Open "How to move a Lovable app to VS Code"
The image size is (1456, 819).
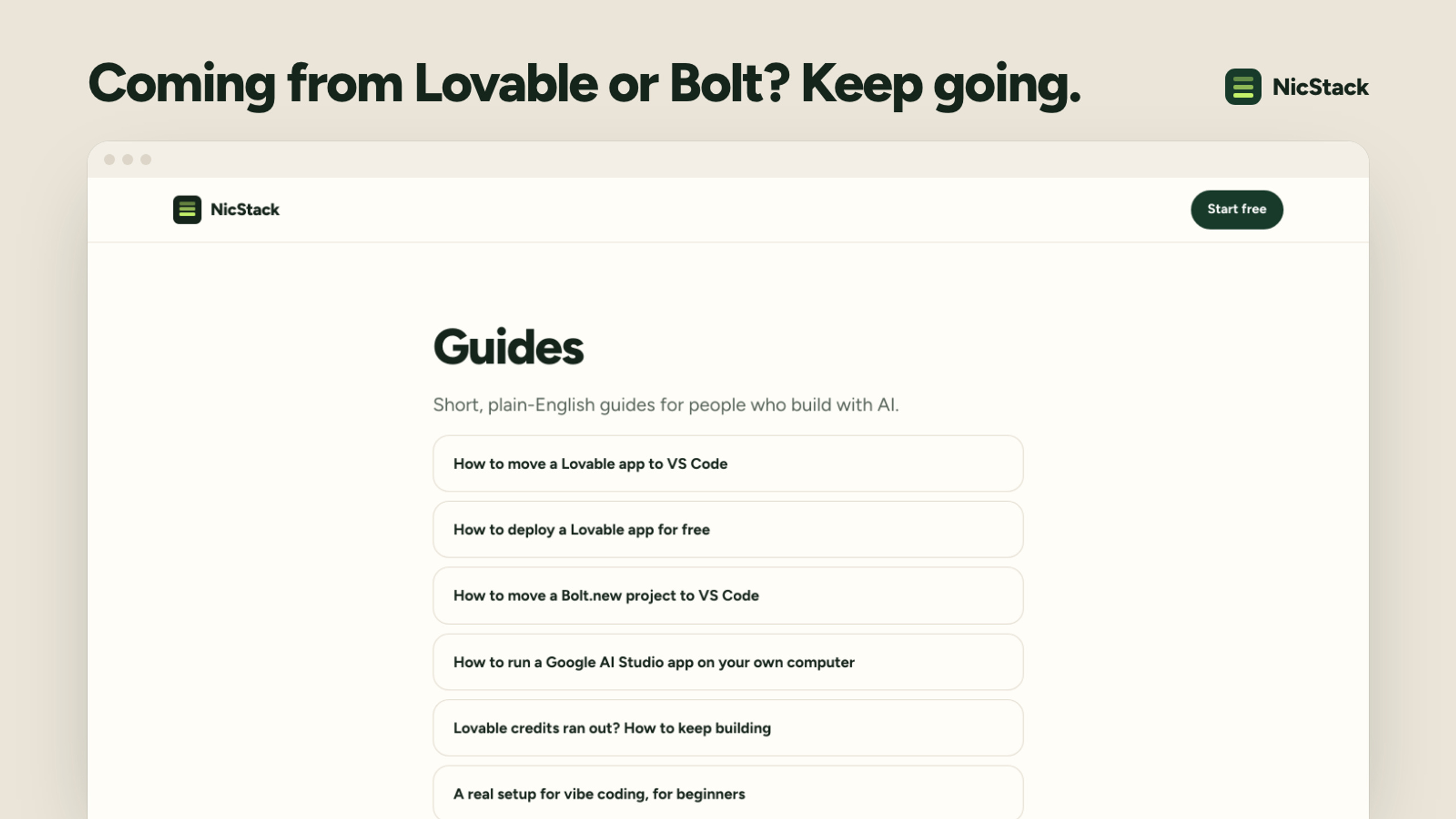[x=728, y=464]
